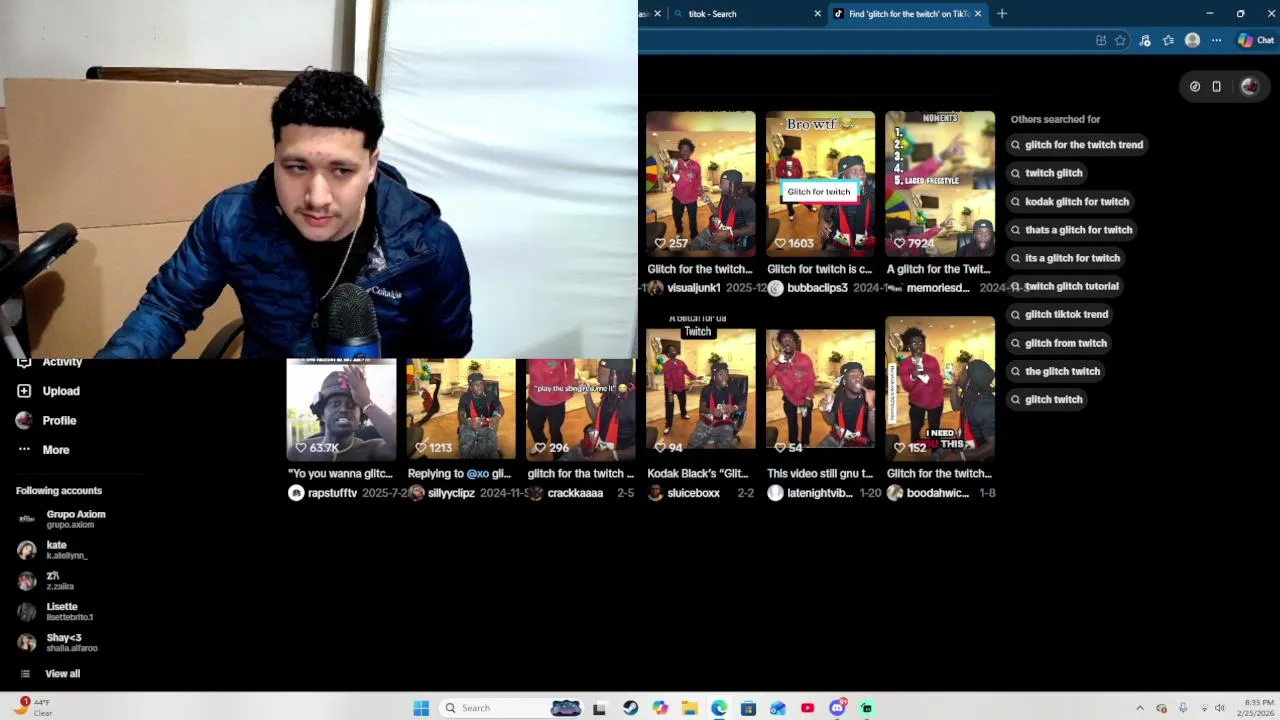Open the media music icon in Edge toolbar
Viewport: 1280px width, 720px height.
coord(1145,41)
